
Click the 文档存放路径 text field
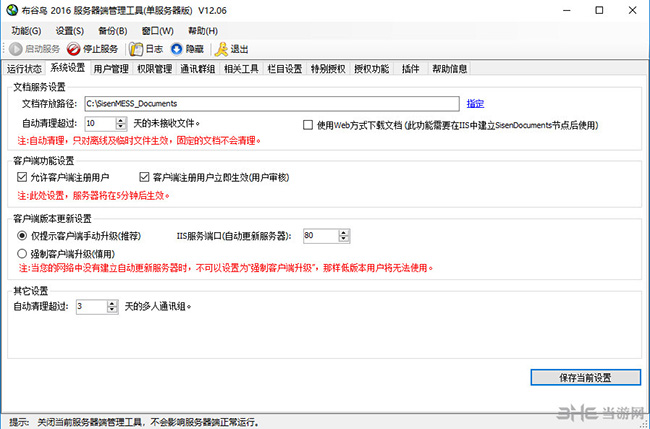pyautogui.click(x=270, y=103)
